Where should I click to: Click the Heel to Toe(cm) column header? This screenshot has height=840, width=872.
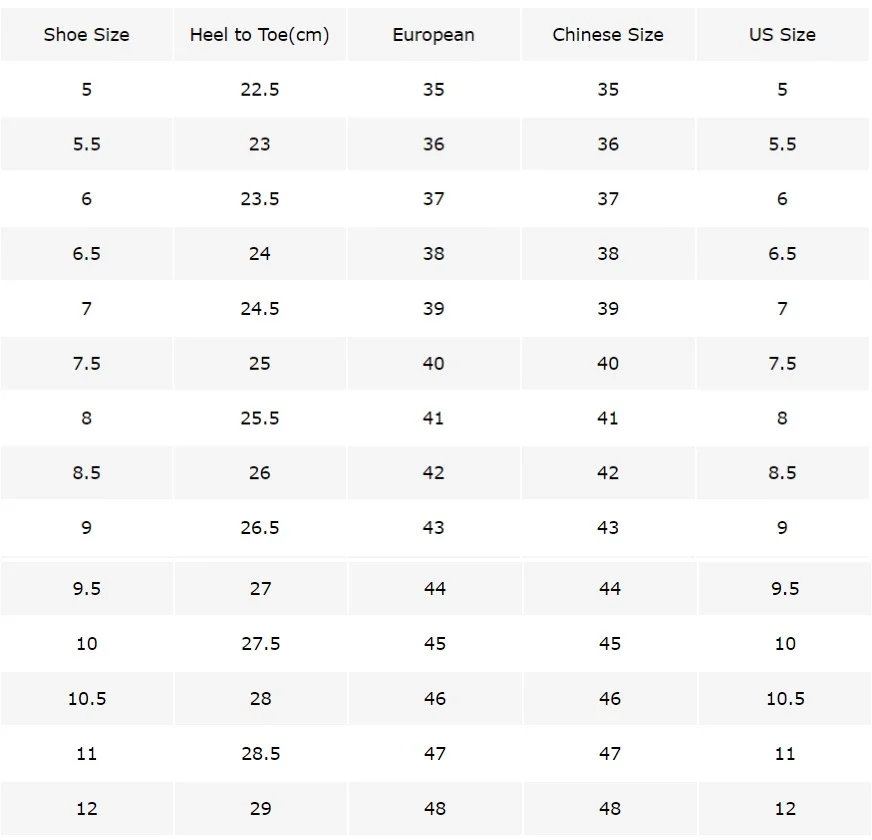click(259, 35)
